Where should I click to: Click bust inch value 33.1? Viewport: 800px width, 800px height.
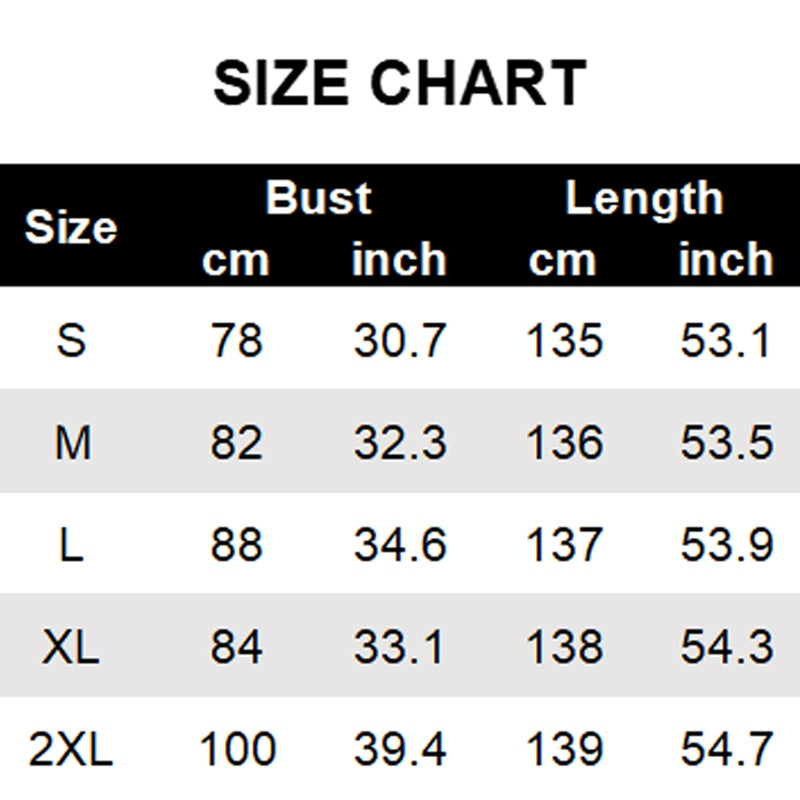click(399, 648)
